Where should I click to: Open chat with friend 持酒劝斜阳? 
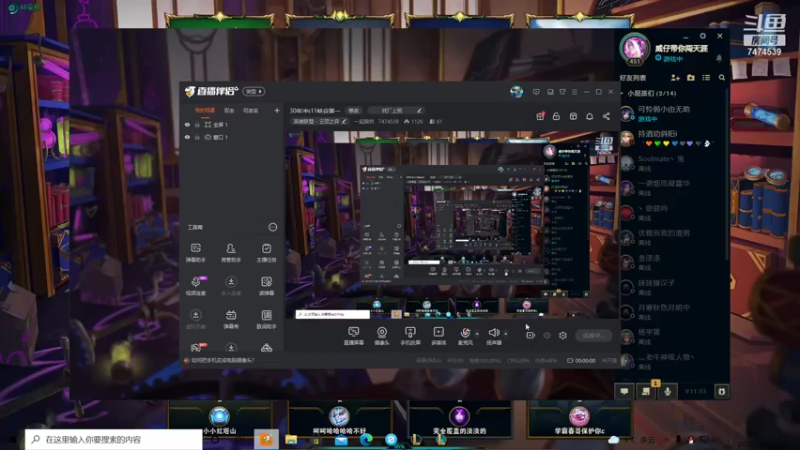[x=671, y=138]
